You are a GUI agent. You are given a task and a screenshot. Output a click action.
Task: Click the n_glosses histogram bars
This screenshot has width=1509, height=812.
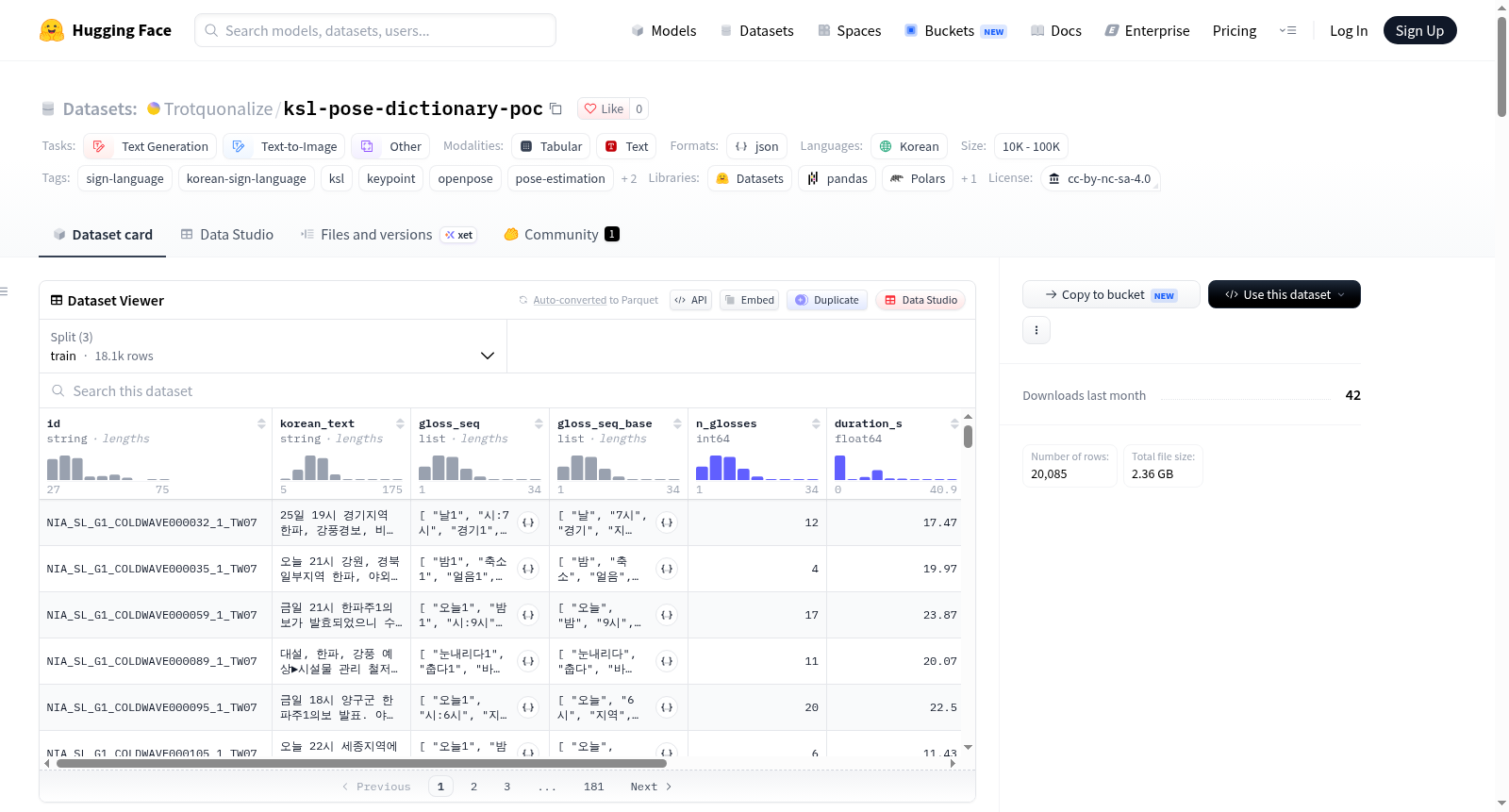tap(756, 467)
